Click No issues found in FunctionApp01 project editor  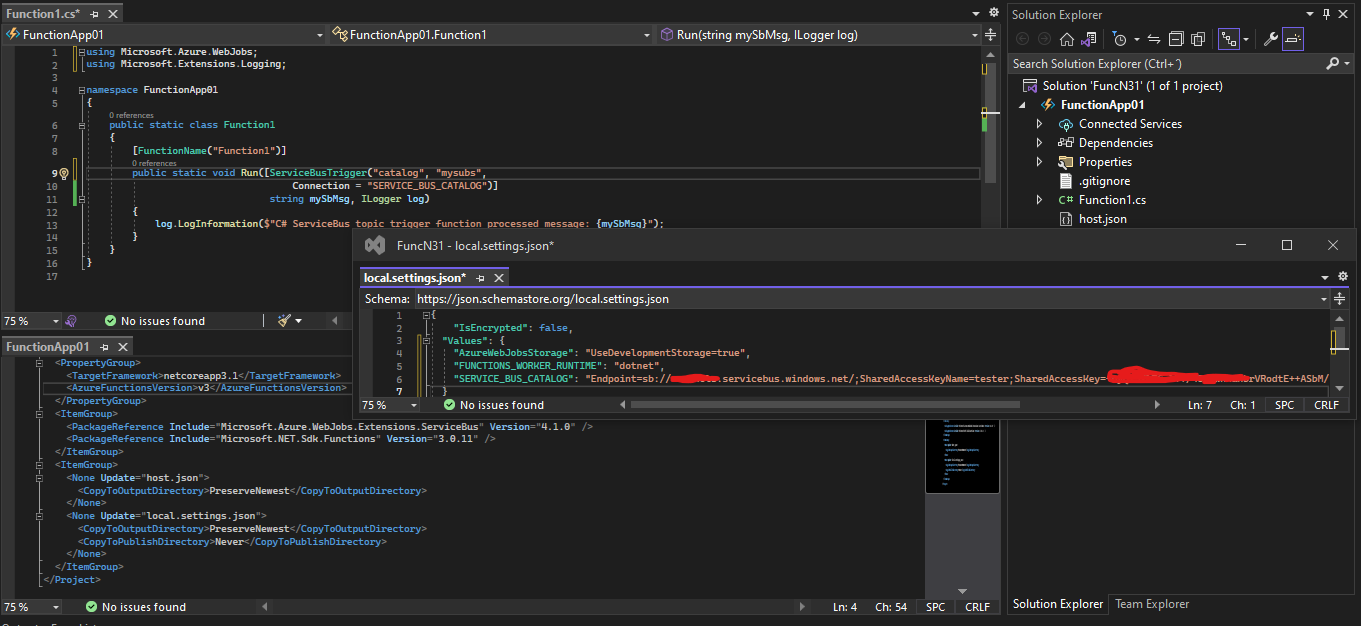(x=135, y=607)
